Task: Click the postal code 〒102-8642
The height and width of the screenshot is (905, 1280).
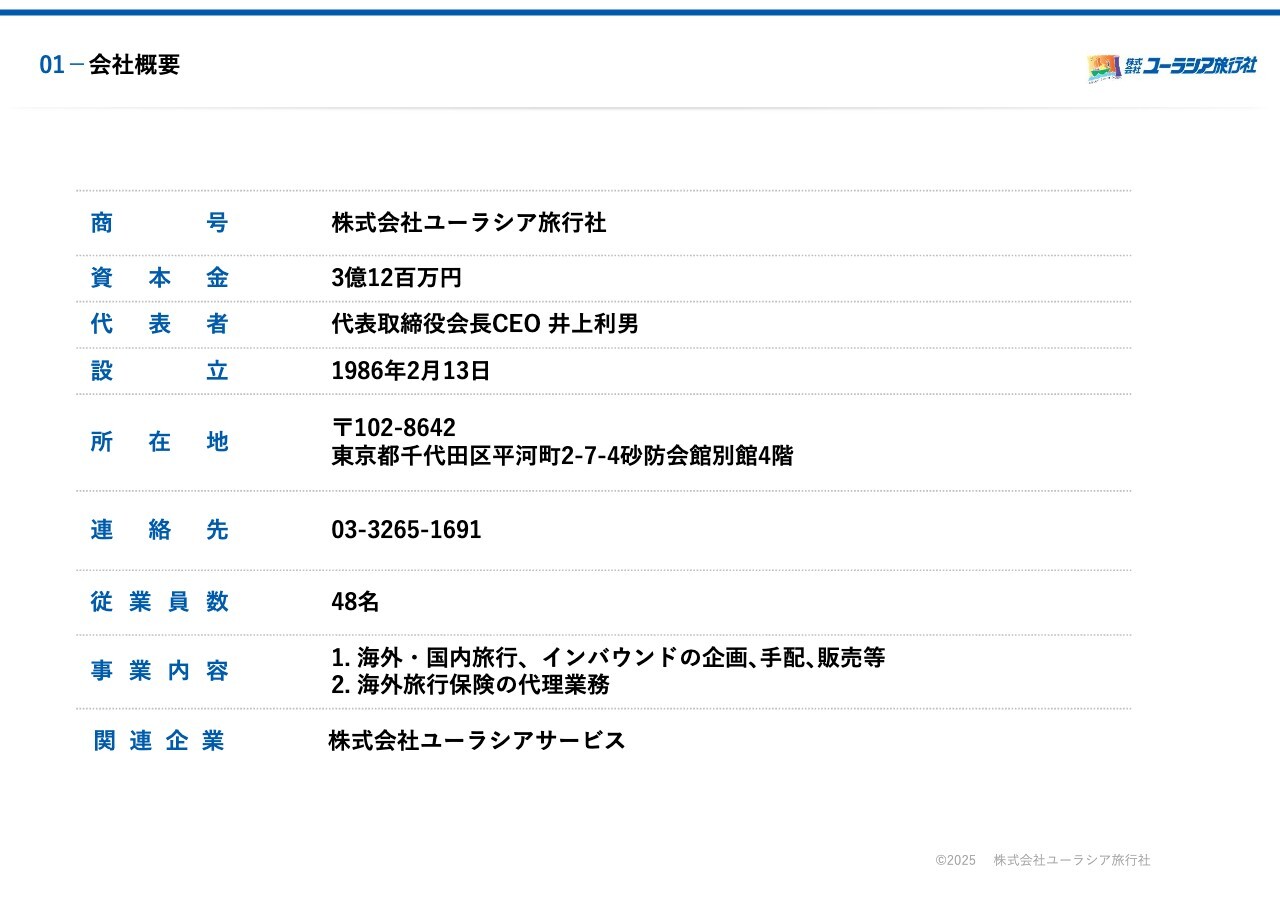Action: click(x=393, y=428)
